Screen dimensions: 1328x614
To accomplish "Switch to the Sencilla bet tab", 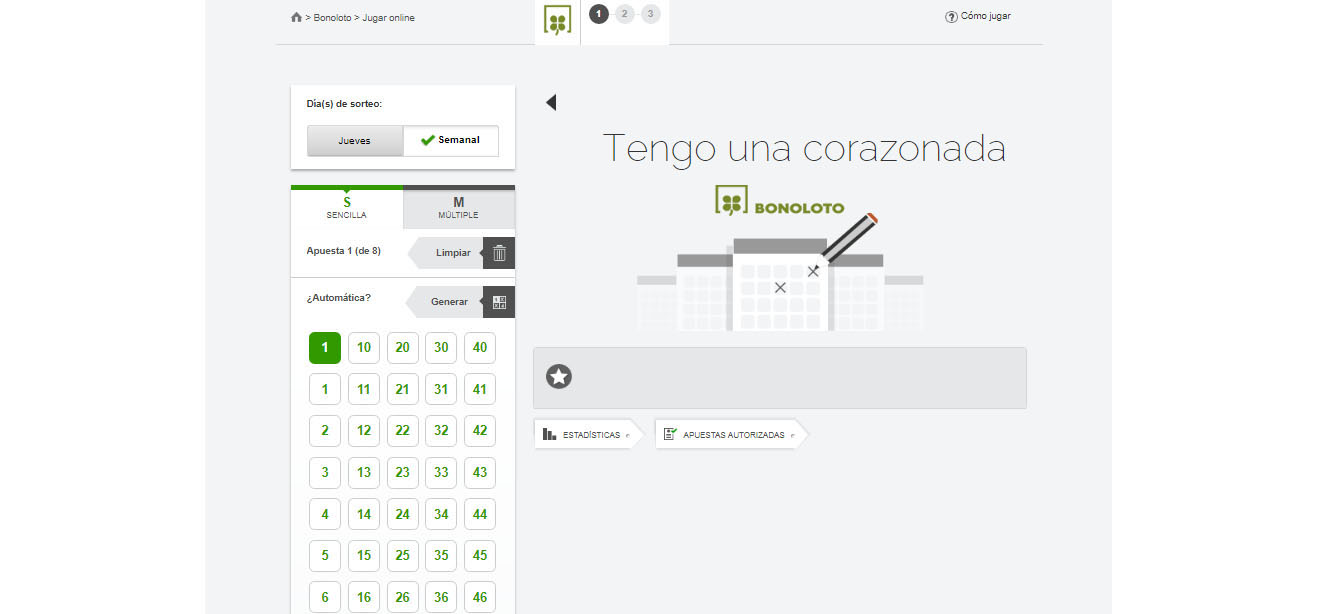I will coord(347,207).
